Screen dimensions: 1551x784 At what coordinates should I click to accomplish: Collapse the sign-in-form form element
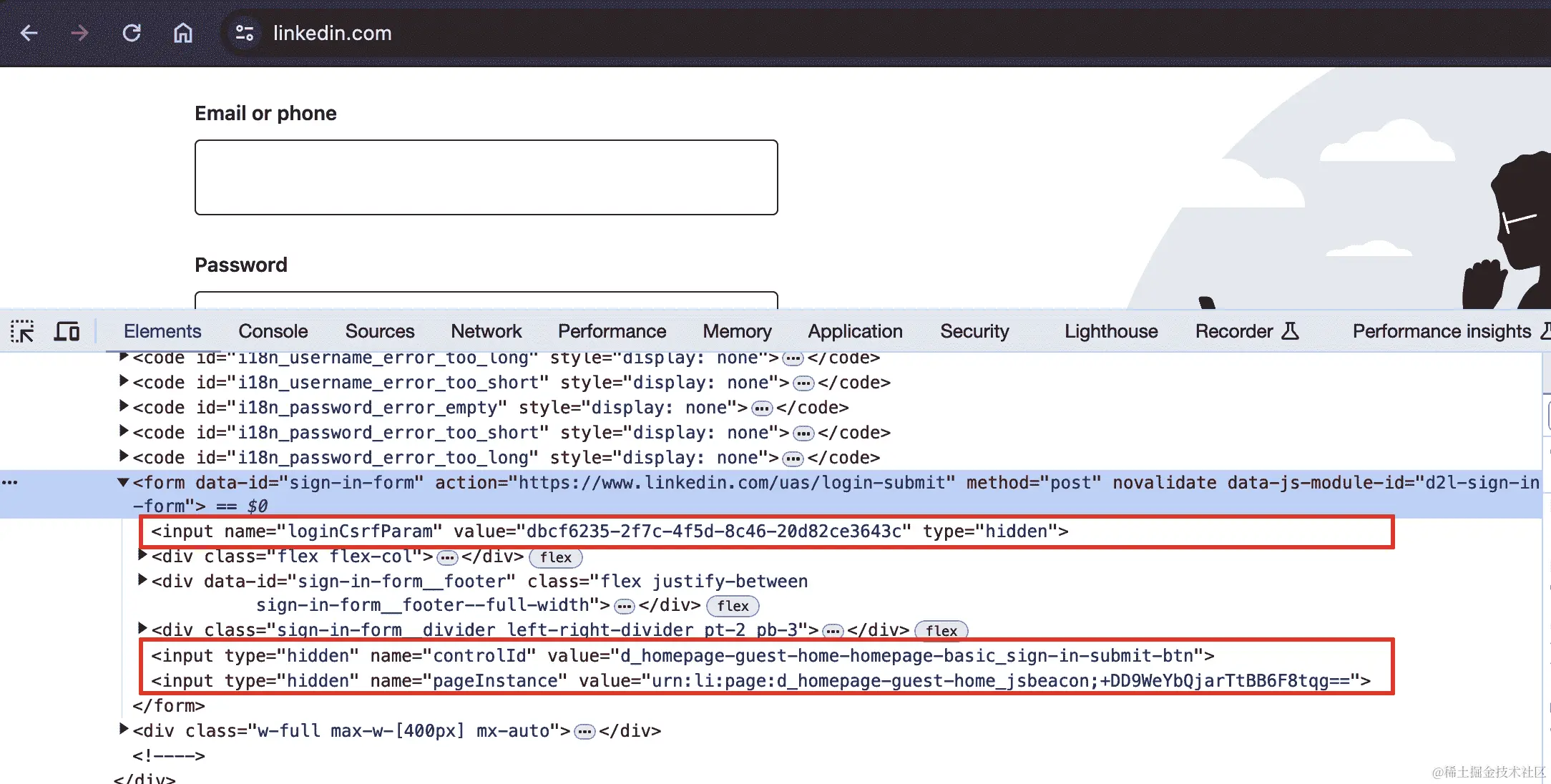[x=123, y=483]
